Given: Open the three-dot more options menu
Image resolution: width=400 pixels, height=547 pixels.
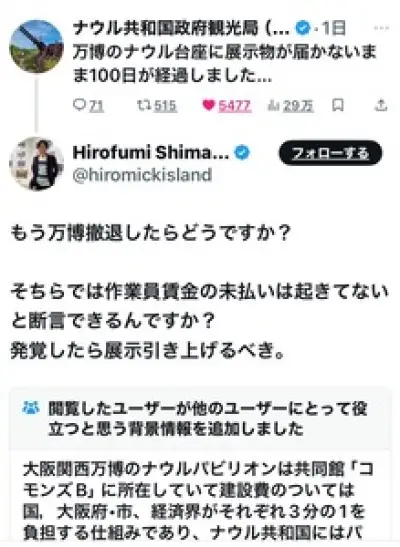Looking at the screenshot, I should 381,28.
